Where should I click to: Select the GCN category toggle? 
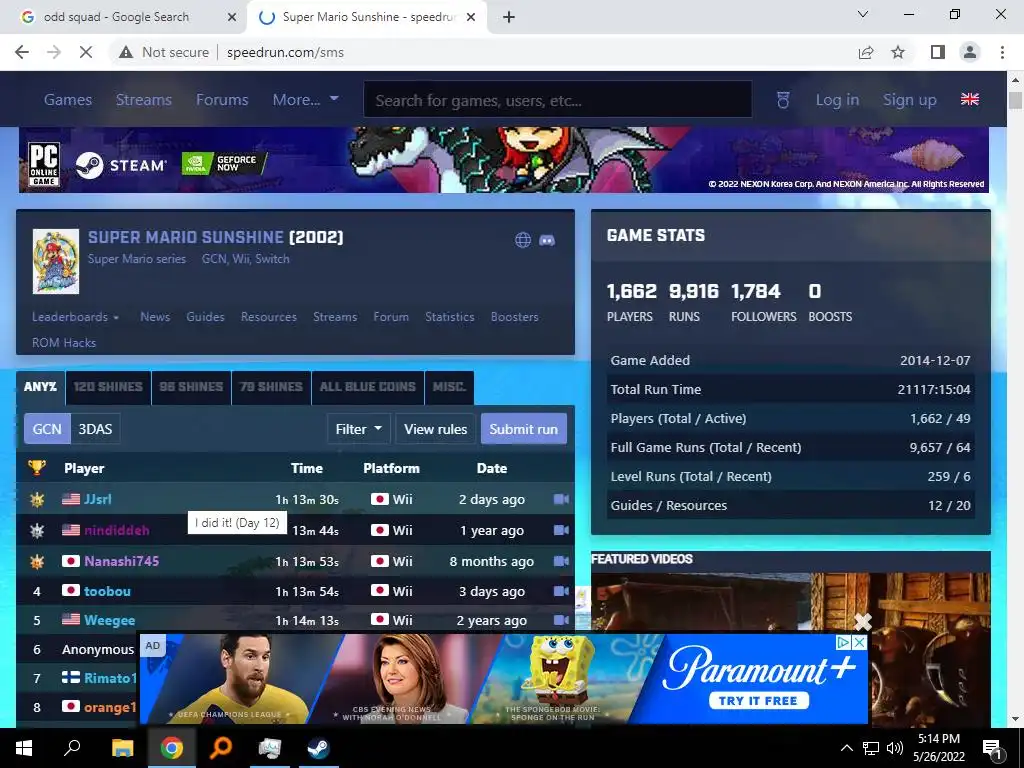[47, 429]
